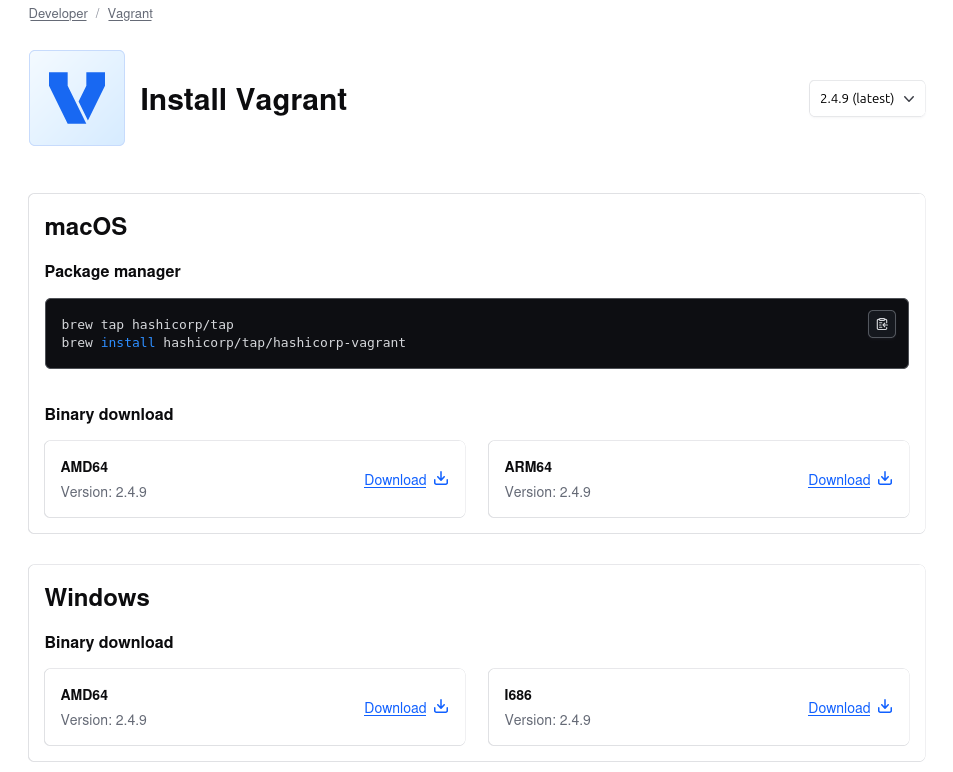
Task: Click the download arrow icon for macOS ARM64
Action: click(x=884, y=479)
